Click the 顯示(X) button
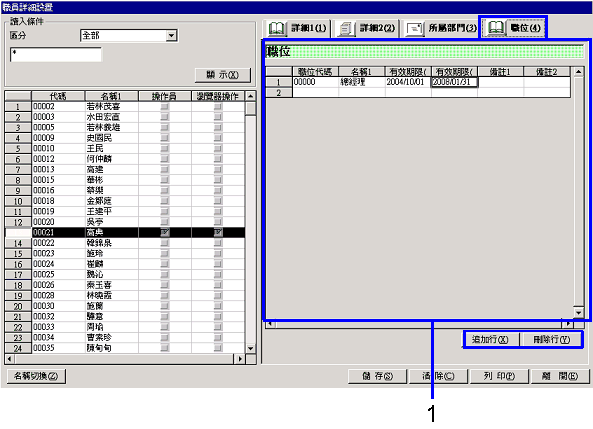 click(222, 75)
